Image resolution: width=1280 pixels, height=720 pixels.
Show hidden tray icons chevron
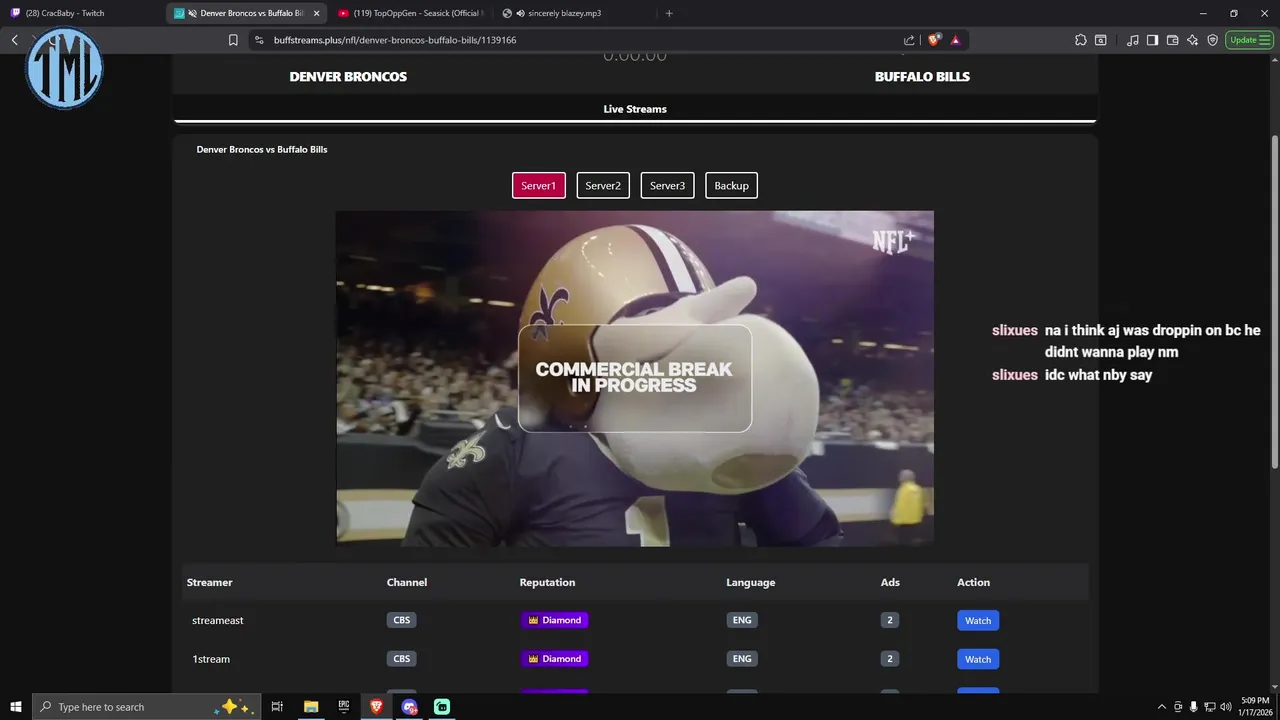point(1162,707)
